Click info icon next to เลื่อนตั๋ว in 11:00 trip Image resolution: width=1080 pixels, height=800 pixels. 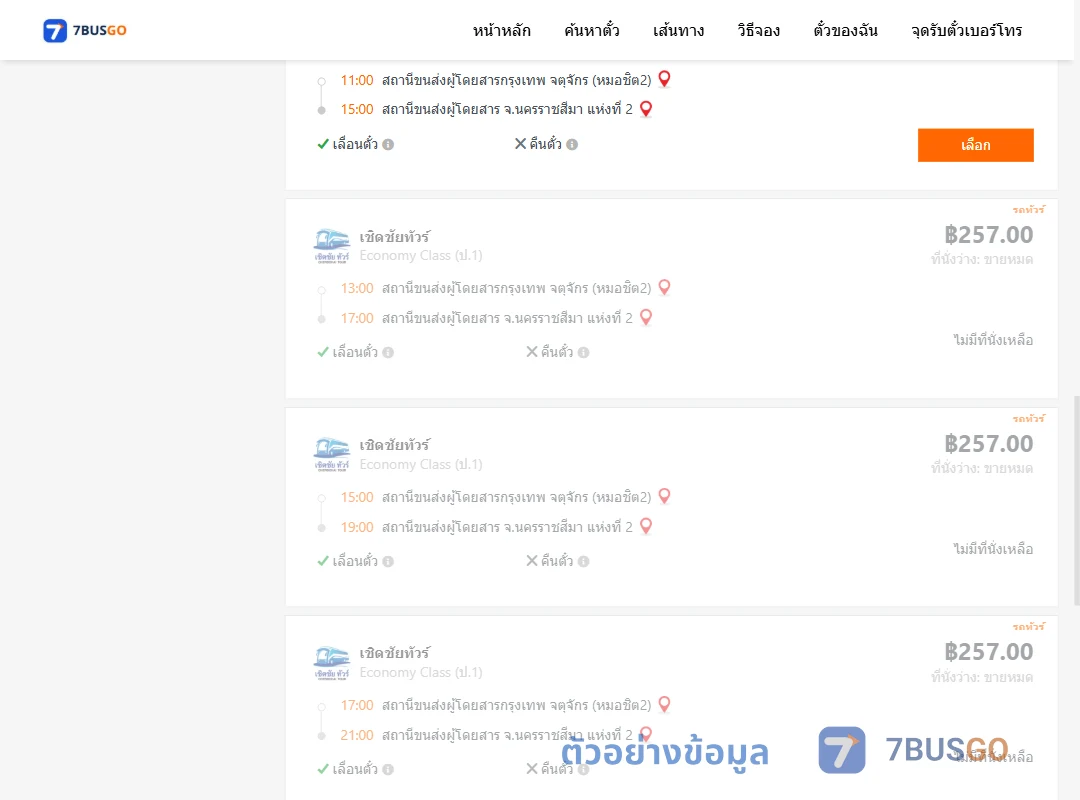pyautogui.click(x=388, y=144)
